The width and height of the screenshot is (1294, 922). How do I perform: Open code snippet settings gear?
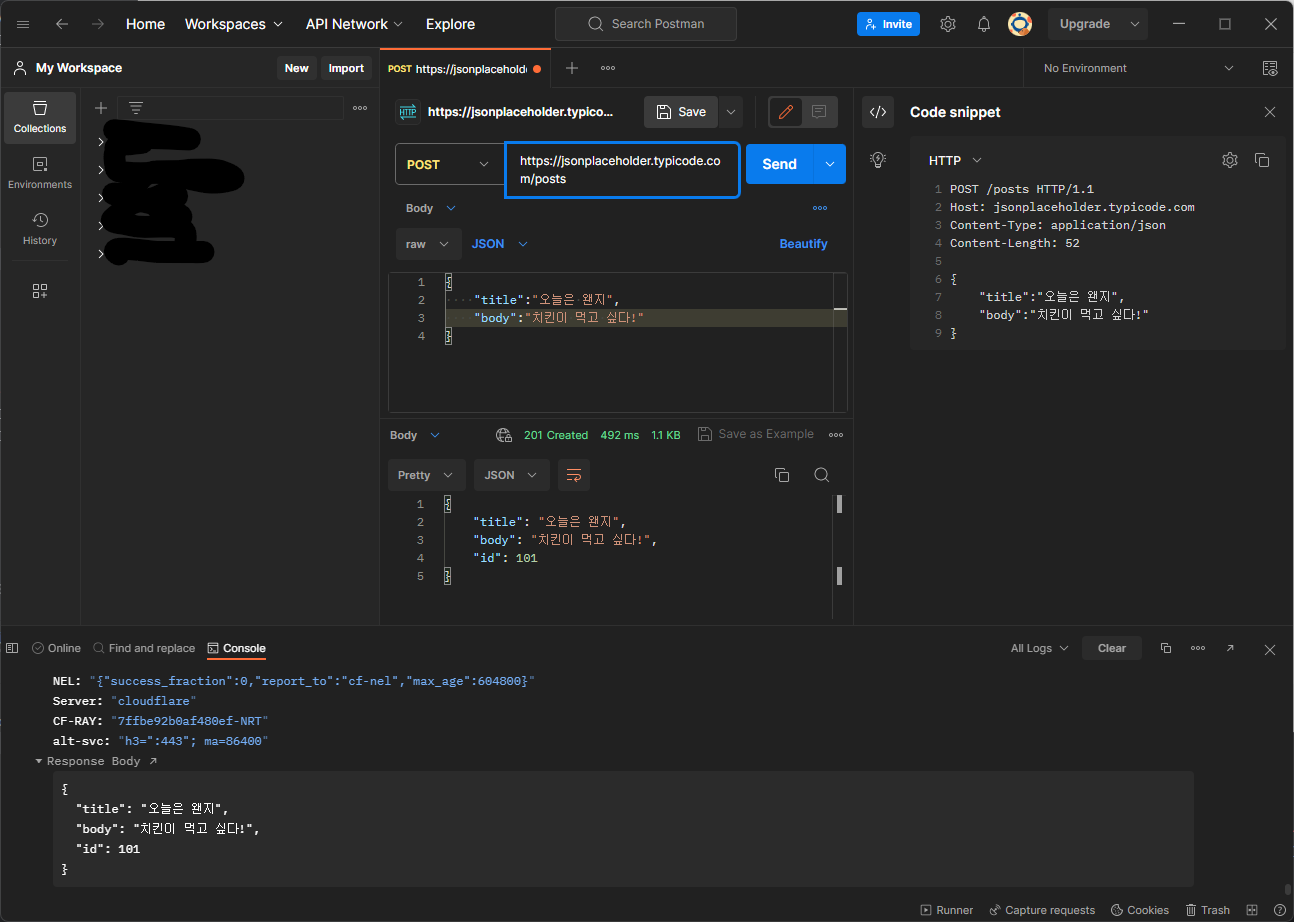pos(1230,160)
